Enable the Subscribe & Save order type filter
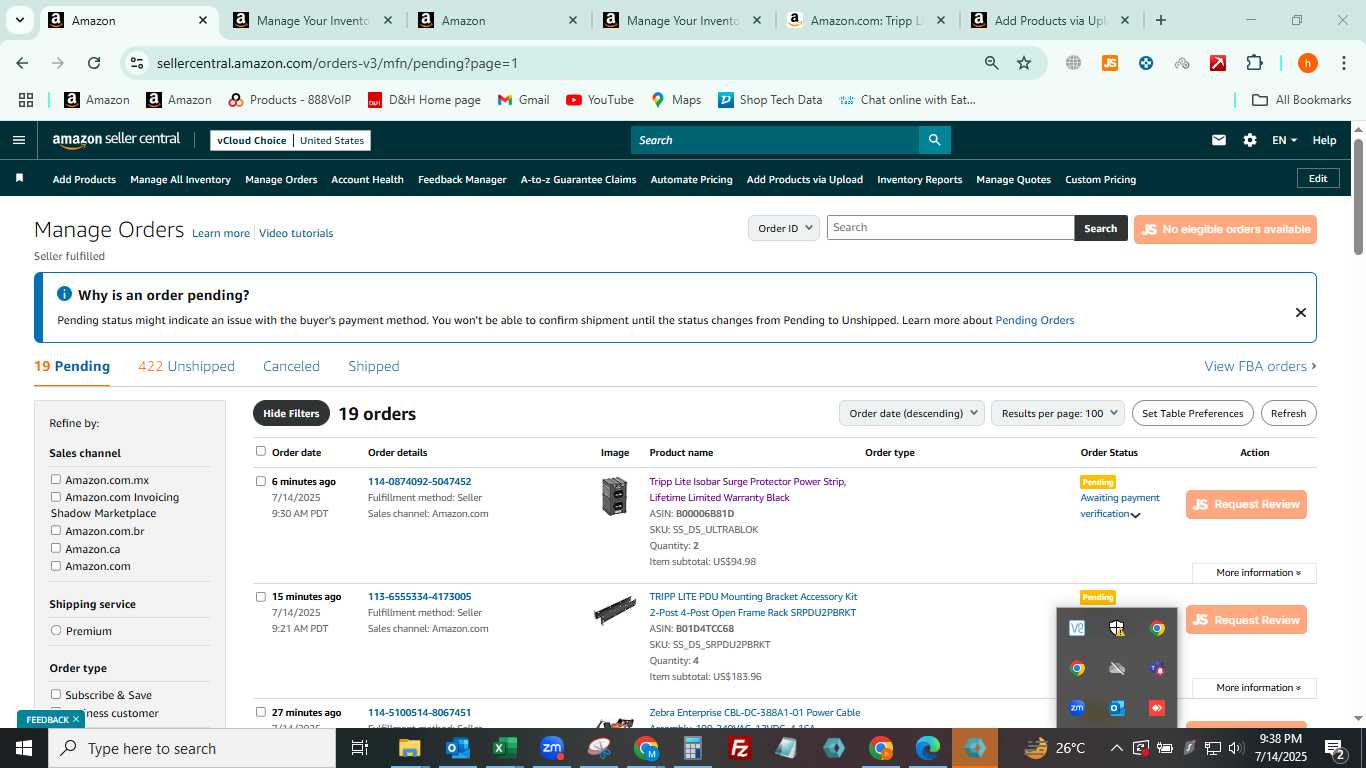 click(56, 694)
